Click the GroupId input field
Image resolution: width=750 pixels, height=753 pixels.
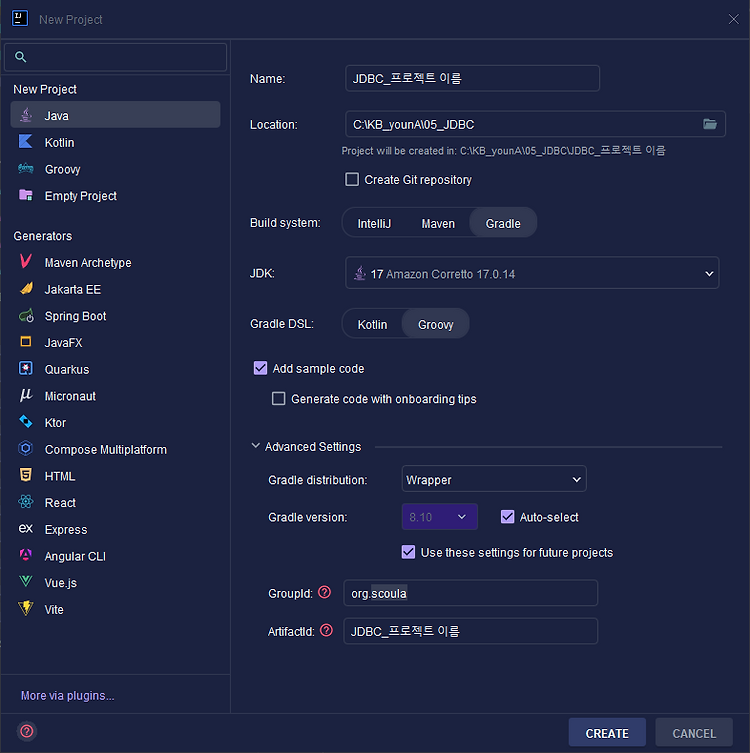(471, 593)
